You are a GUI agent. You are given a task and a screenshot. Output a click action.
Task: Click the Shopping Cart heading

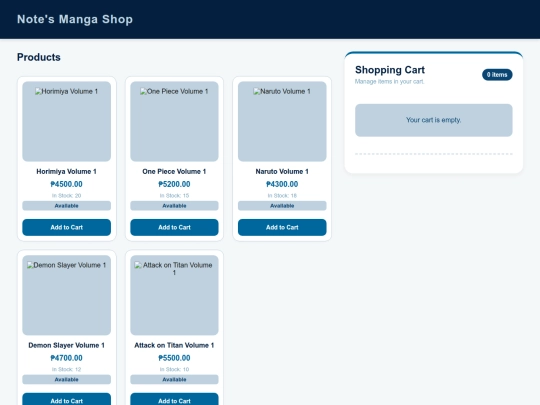(390, 70)
